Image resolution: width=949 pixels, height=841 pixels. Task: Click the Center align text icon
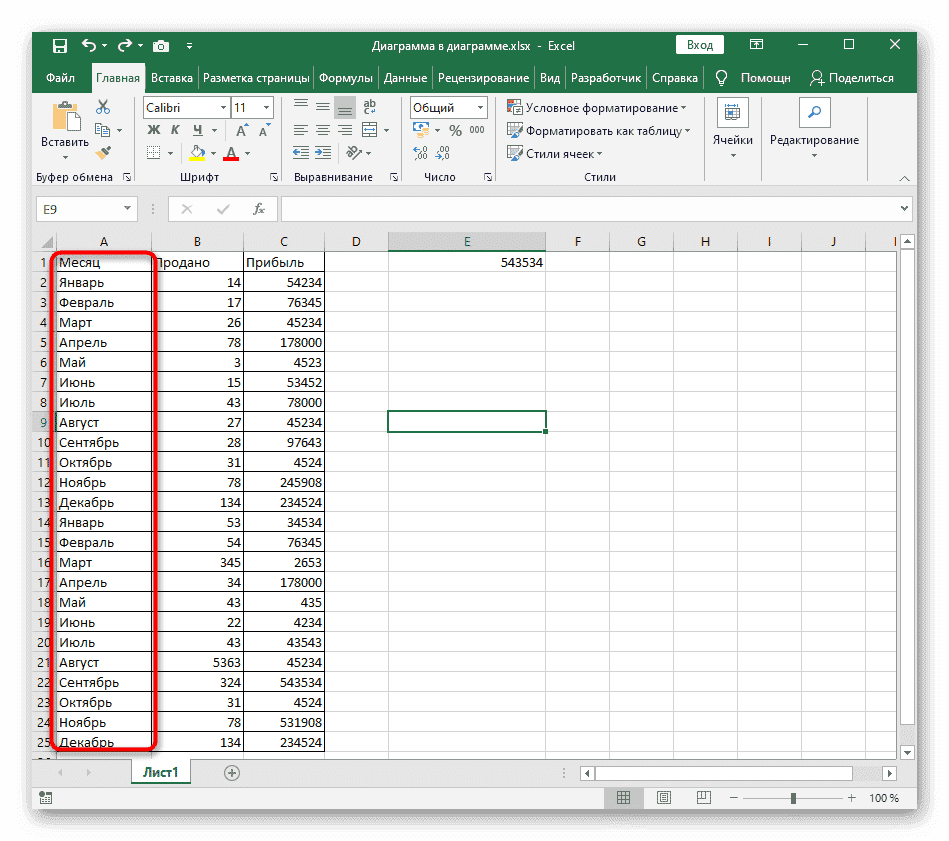[323, 131]
